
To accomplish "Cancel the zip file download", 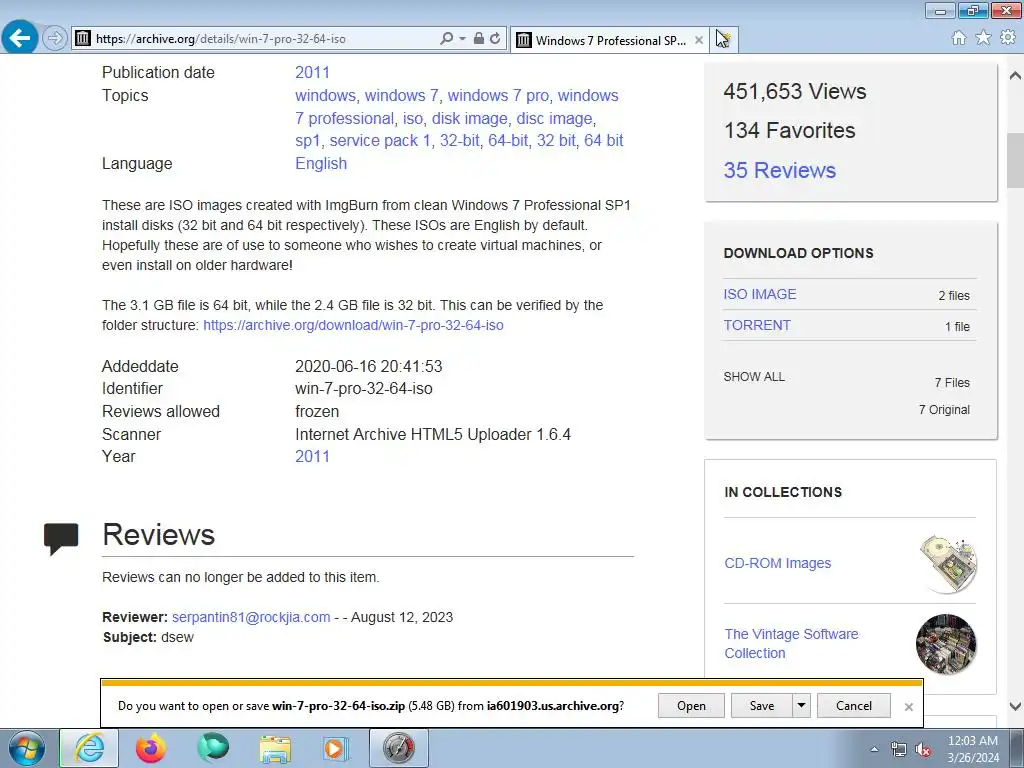I will click(854, 706).
